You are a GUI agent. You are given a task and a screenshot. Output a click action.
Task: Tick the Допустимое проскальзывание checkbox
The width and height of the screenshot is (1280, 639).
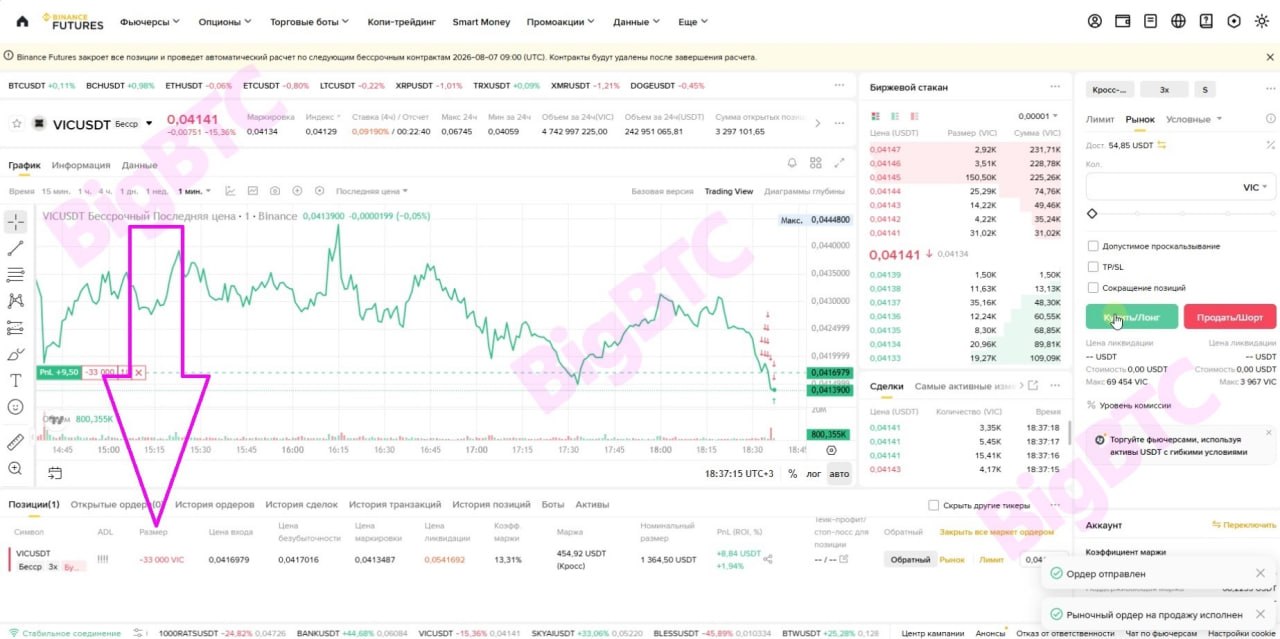1093,246
